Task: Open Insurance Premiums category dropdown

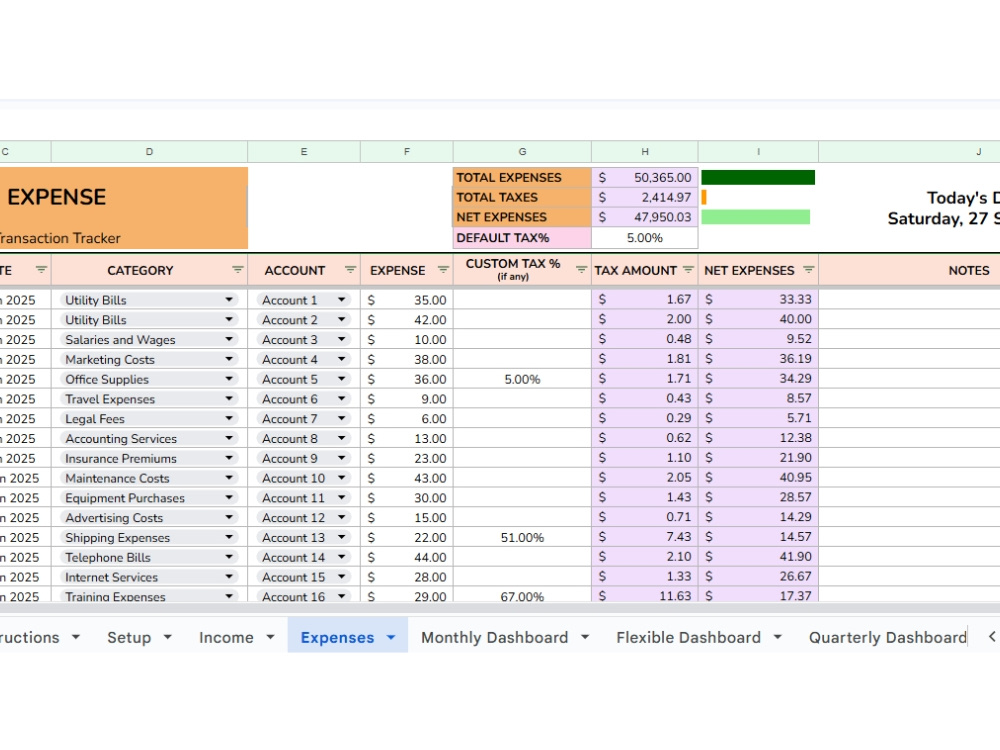Action: (x=228, y=458)
